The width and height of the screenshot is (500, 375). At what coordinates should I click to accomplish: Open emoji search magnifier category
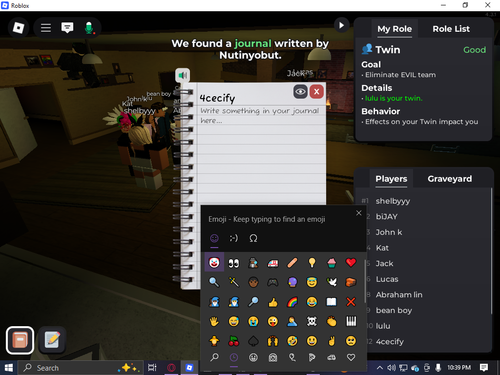(x=214, y=358)
